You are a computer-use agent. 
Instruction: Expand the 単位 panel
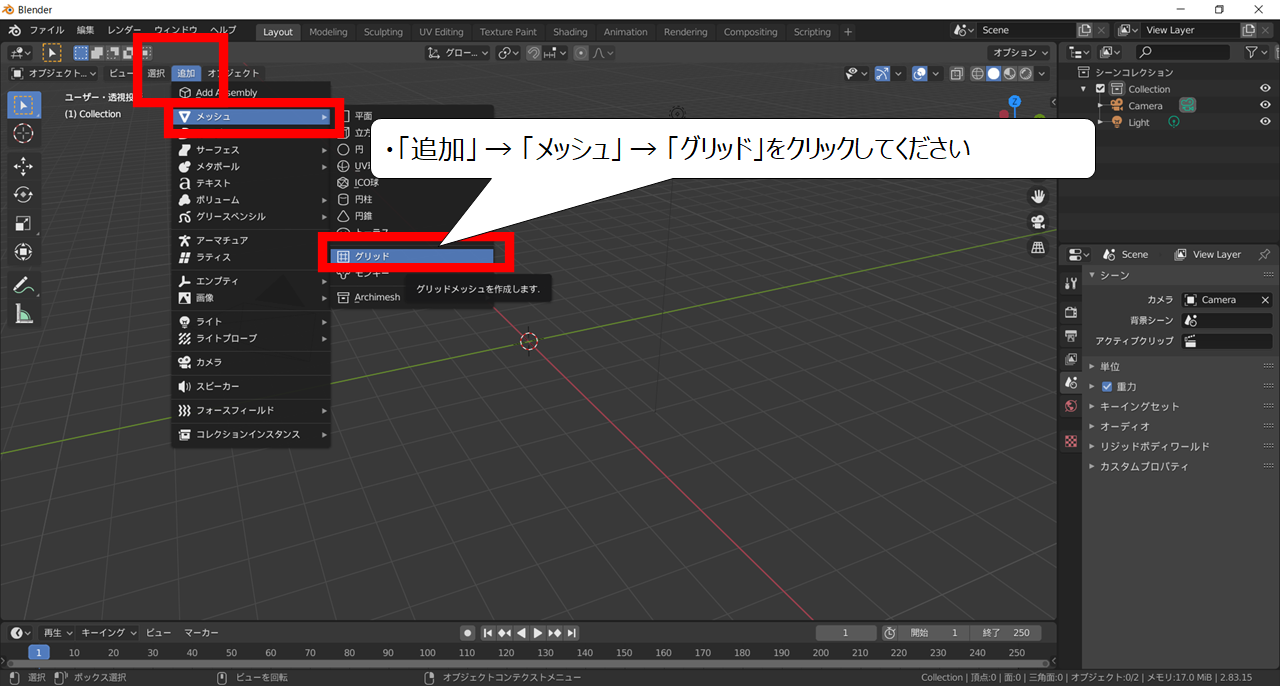tap(1110, 366)
